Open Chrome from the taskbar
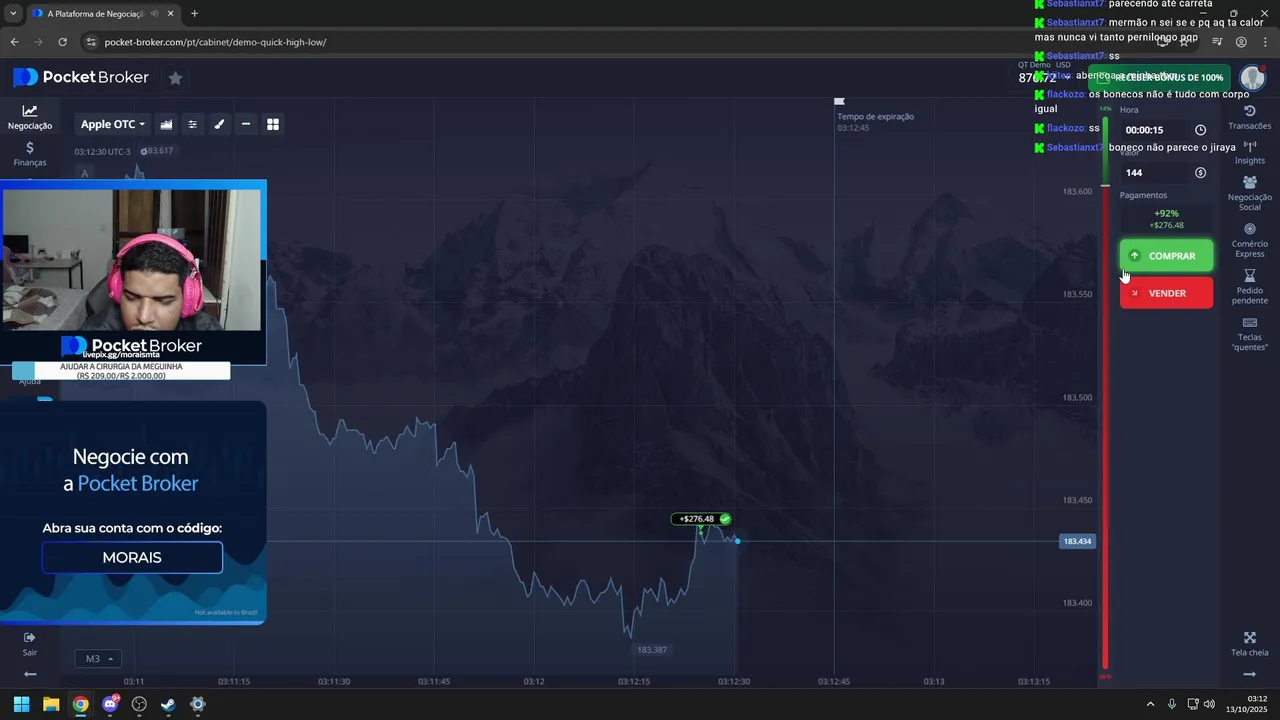The height and width of the screenshot is (720, 1280). [80, 704]
